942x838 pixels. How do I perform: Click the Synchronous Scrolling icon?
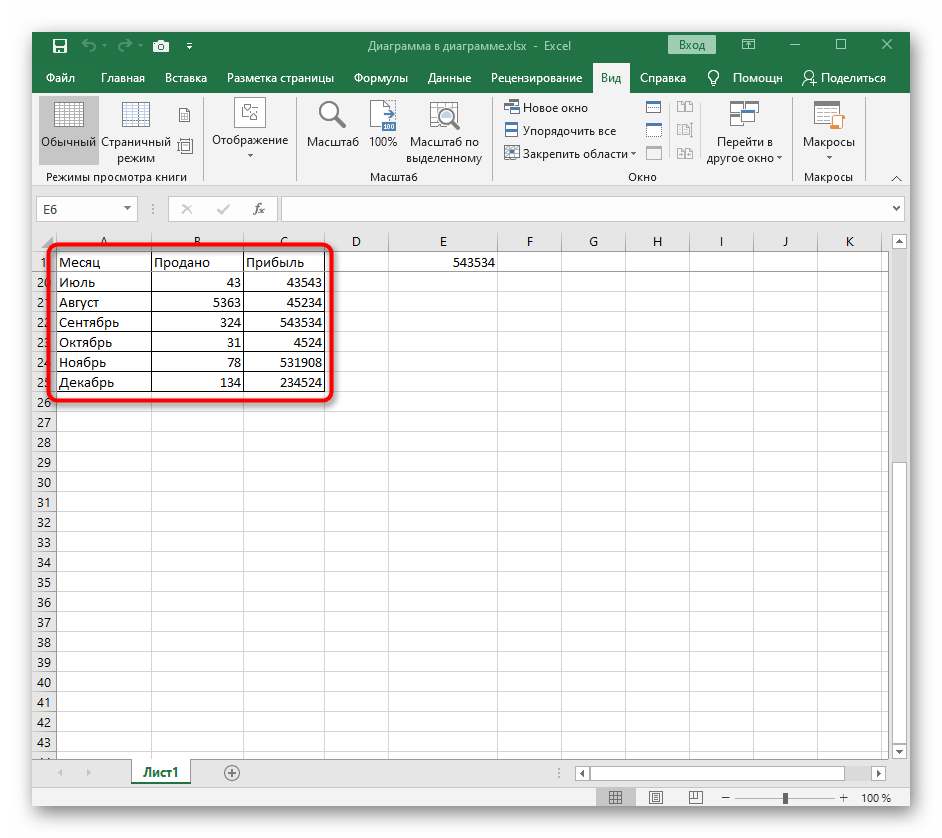pos(684,130)
